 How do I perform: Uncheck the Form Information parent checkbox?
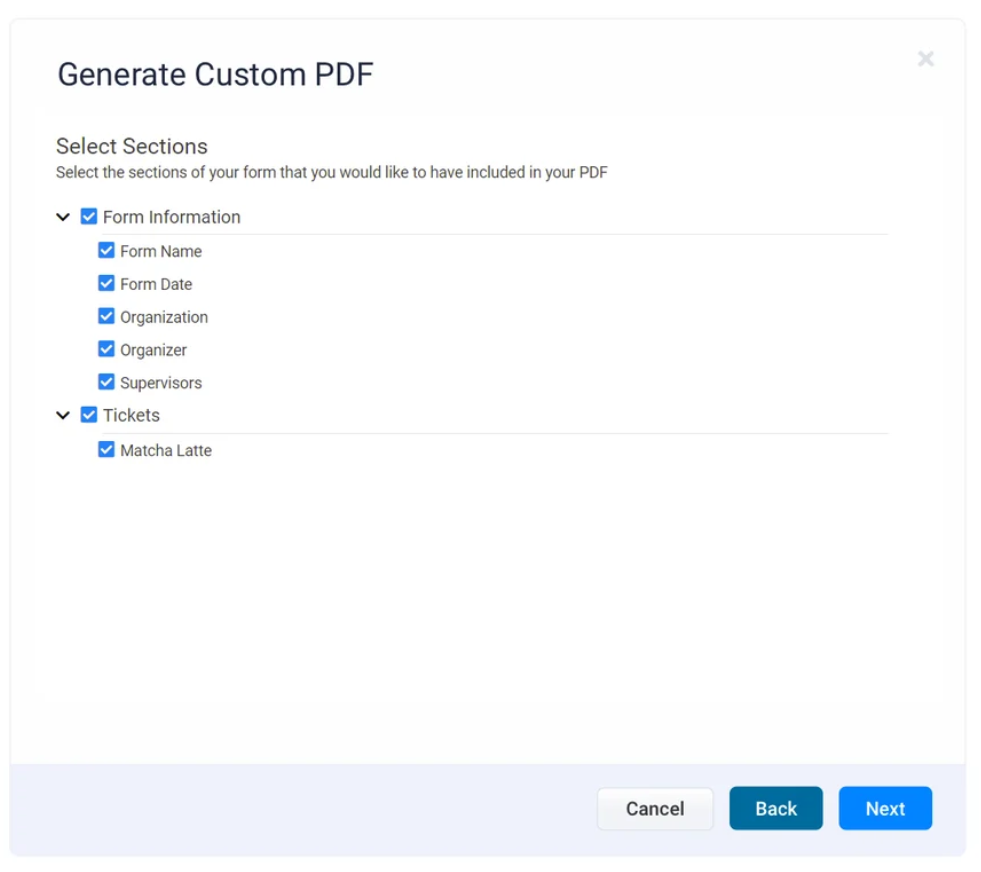click(x=89, y=217)
